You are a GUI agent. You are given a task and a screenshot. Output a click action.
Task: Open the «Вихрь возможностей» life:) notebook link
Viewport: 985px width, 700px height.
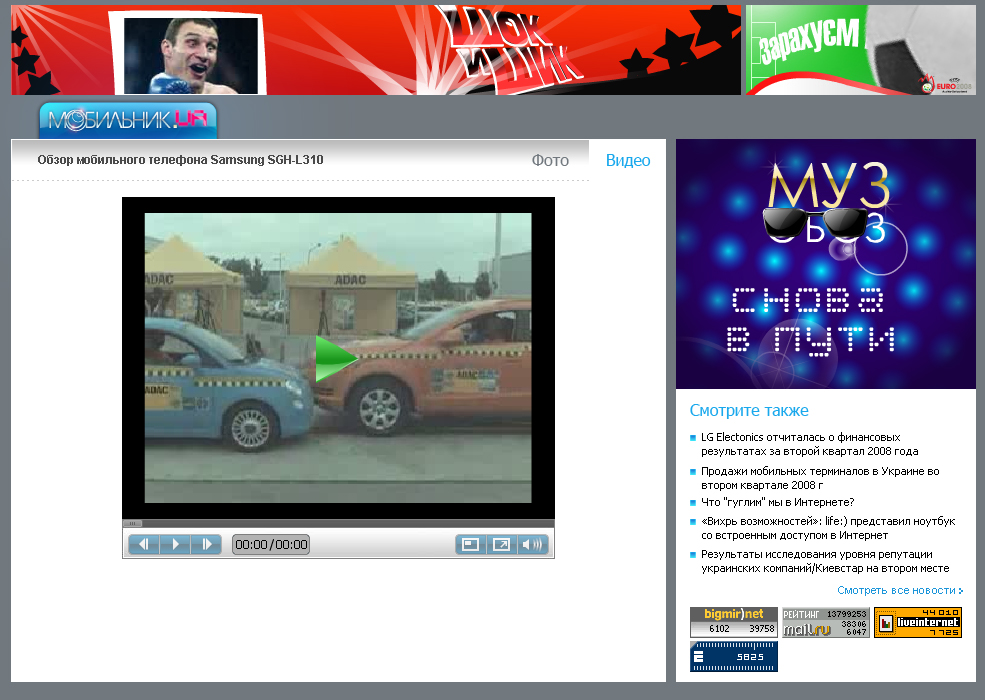point(828,528)
